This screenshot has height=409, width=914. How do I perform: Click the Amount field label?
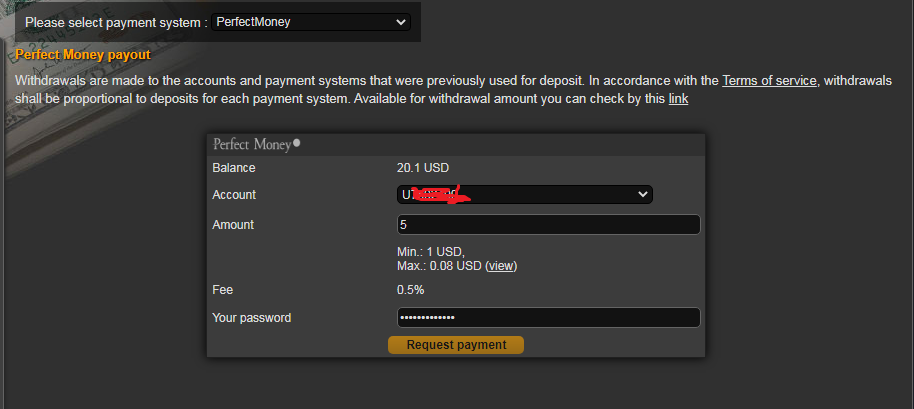point(233,225)
